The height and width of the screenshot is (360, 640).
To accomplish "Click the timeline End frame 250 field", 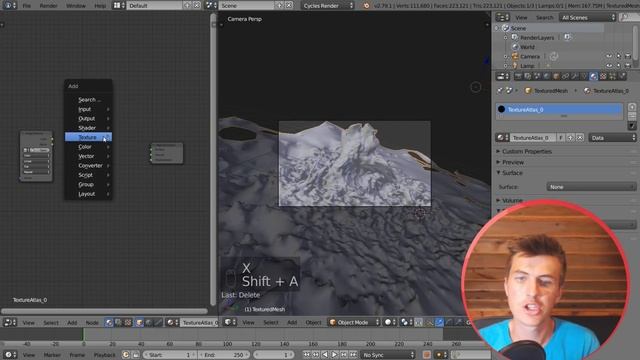I will [x=223, y=355].
